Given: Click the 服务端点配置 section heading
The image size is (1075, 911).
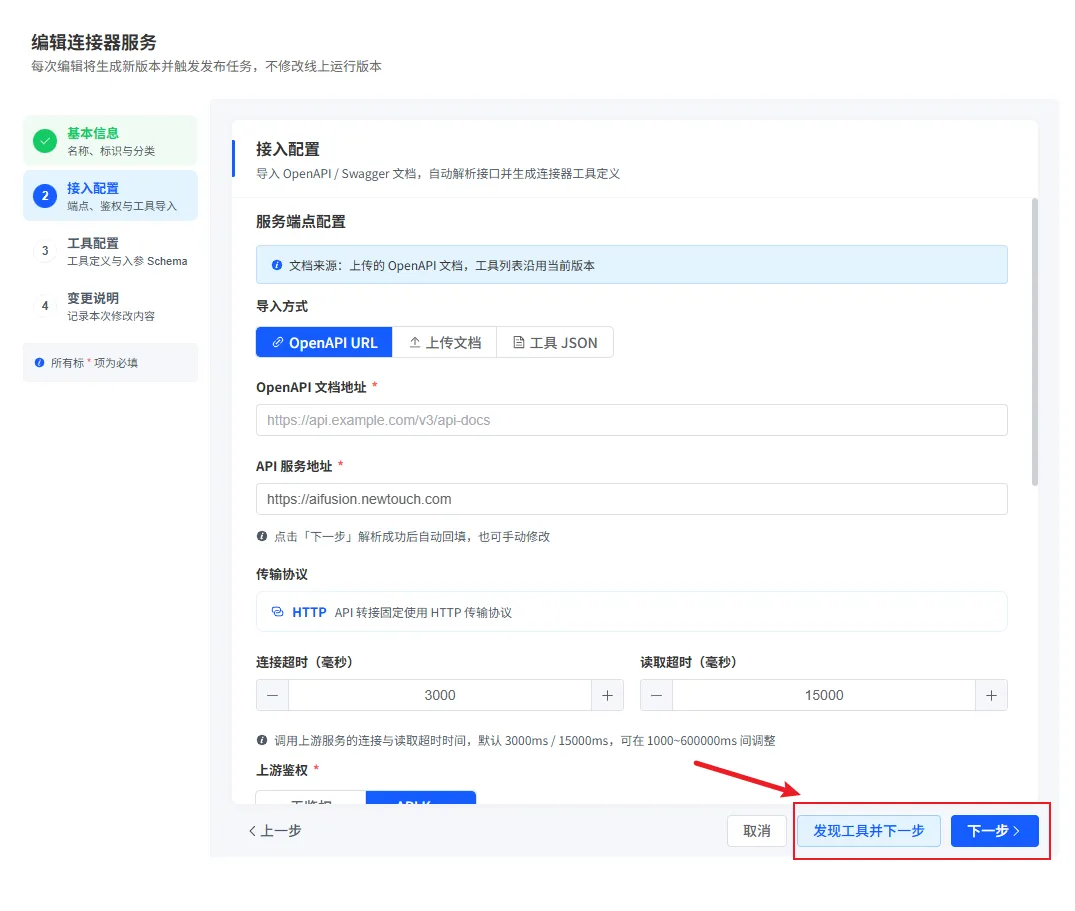Looking at the screenshot, I should (301, 222).
